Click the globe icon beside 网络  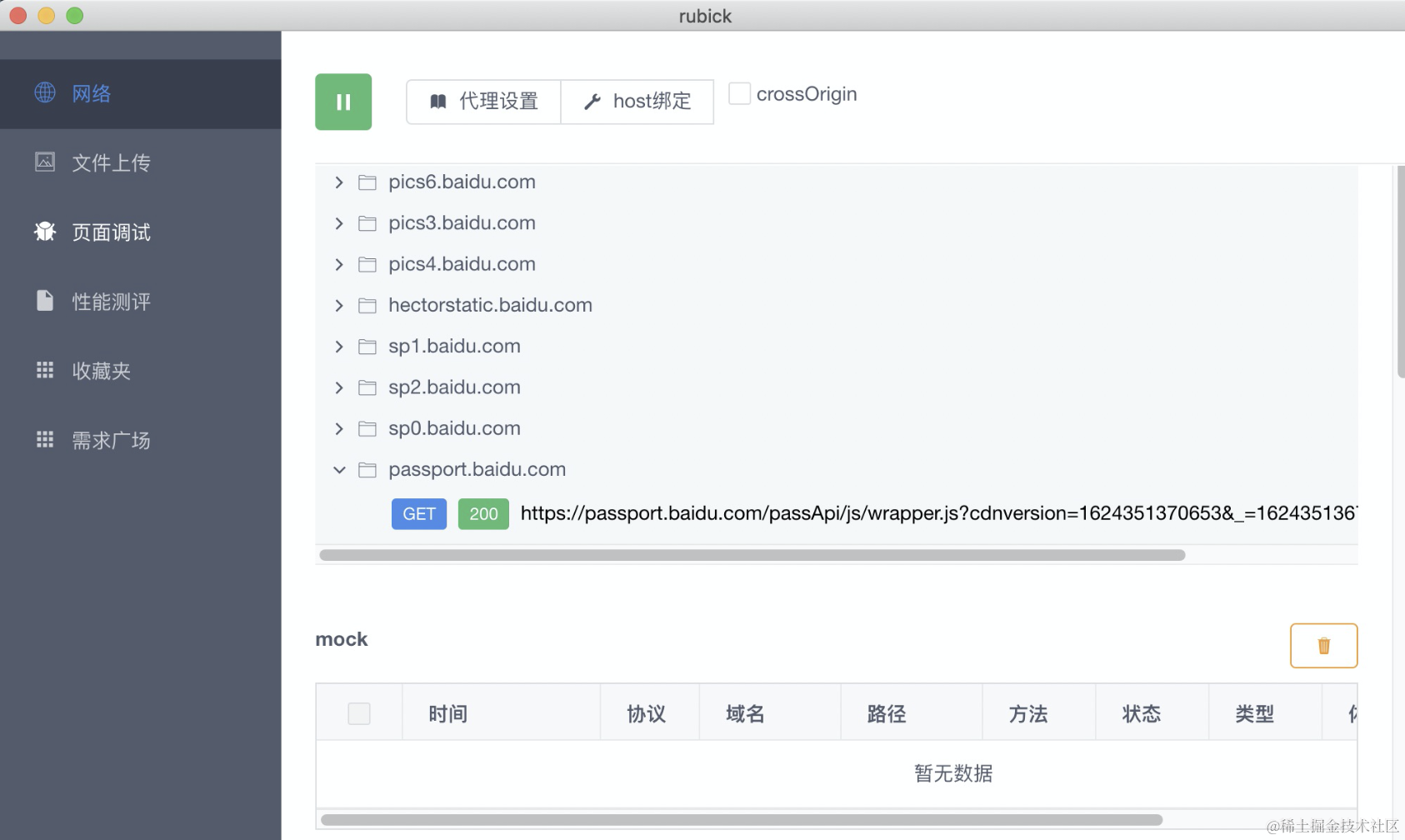pos(45,92)
